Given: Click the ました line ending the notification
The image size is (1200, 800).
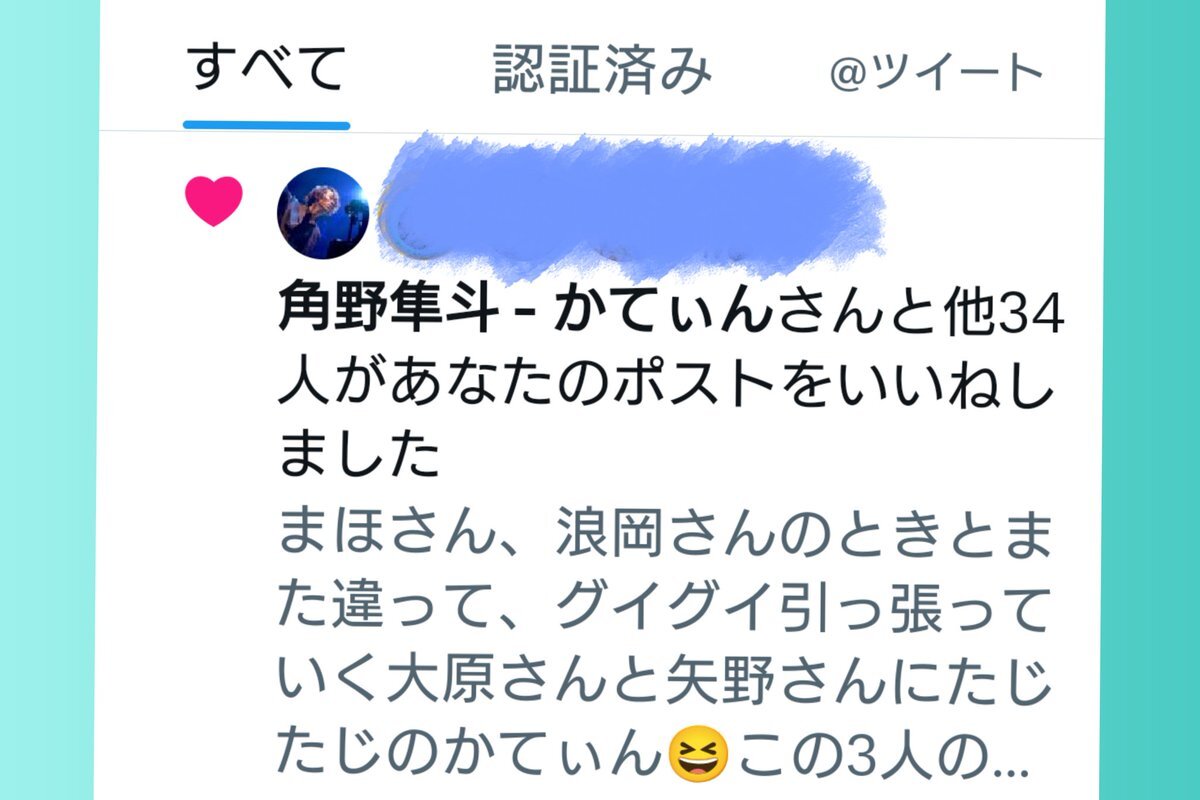Looking at the screenshot, I should (358, 455).
